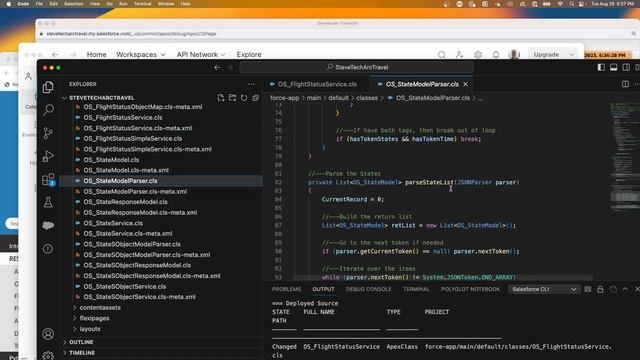Open the Manage gear in activity bar
This screenshot has height=360, width=640.
pos(48,356)
